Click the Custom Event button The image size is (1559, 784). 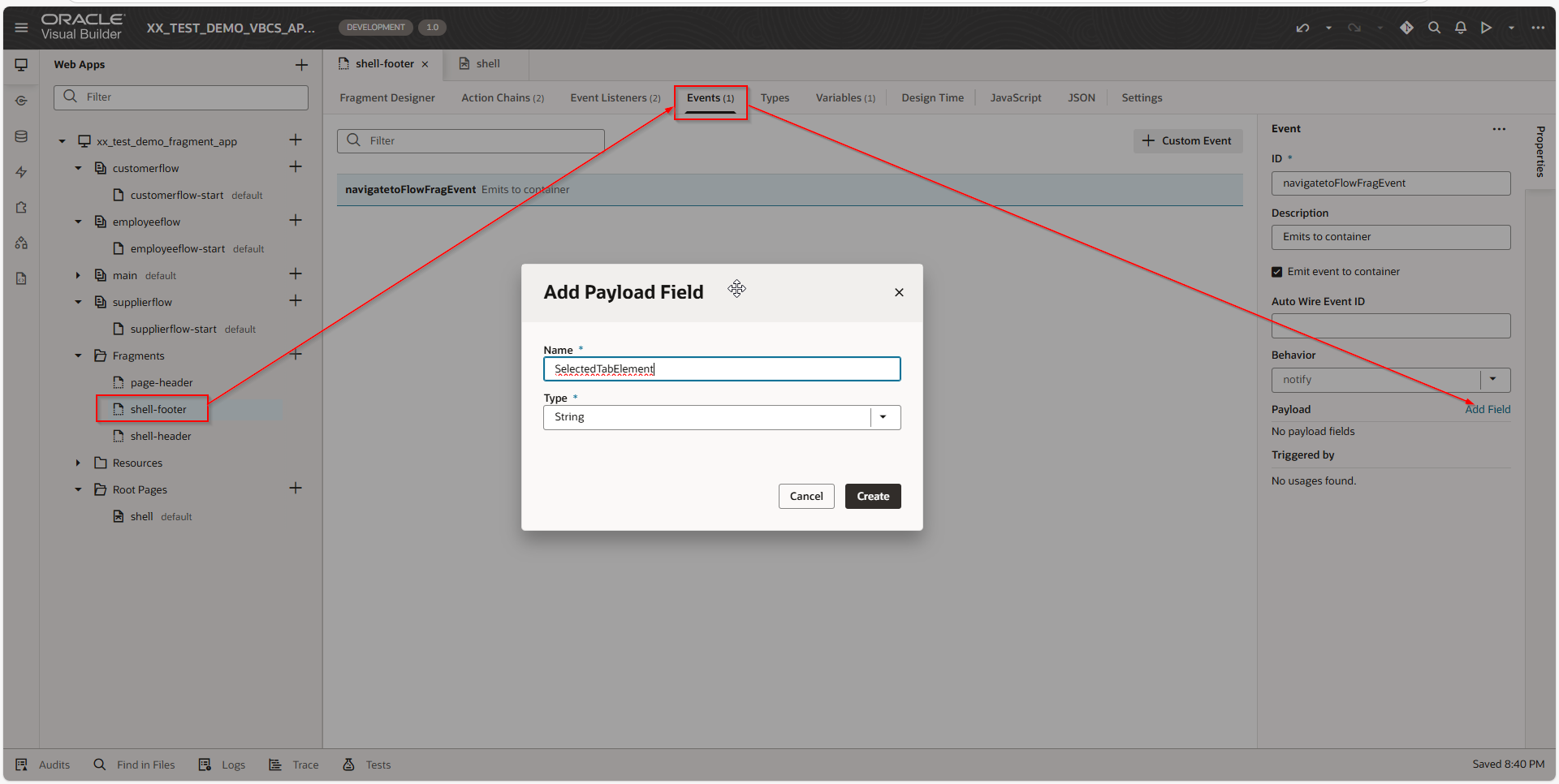(1187, 140)
